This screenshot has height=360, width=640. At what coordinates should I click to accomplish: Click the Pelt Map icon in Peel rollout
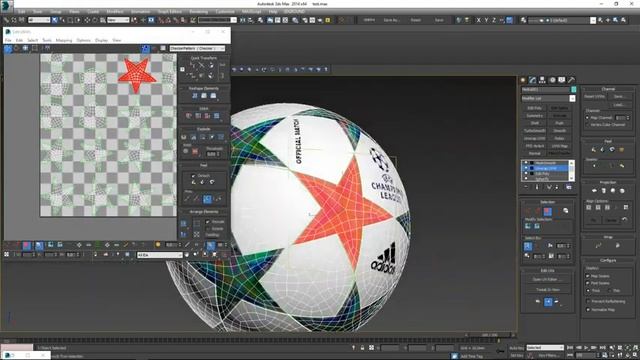[622, 149]
